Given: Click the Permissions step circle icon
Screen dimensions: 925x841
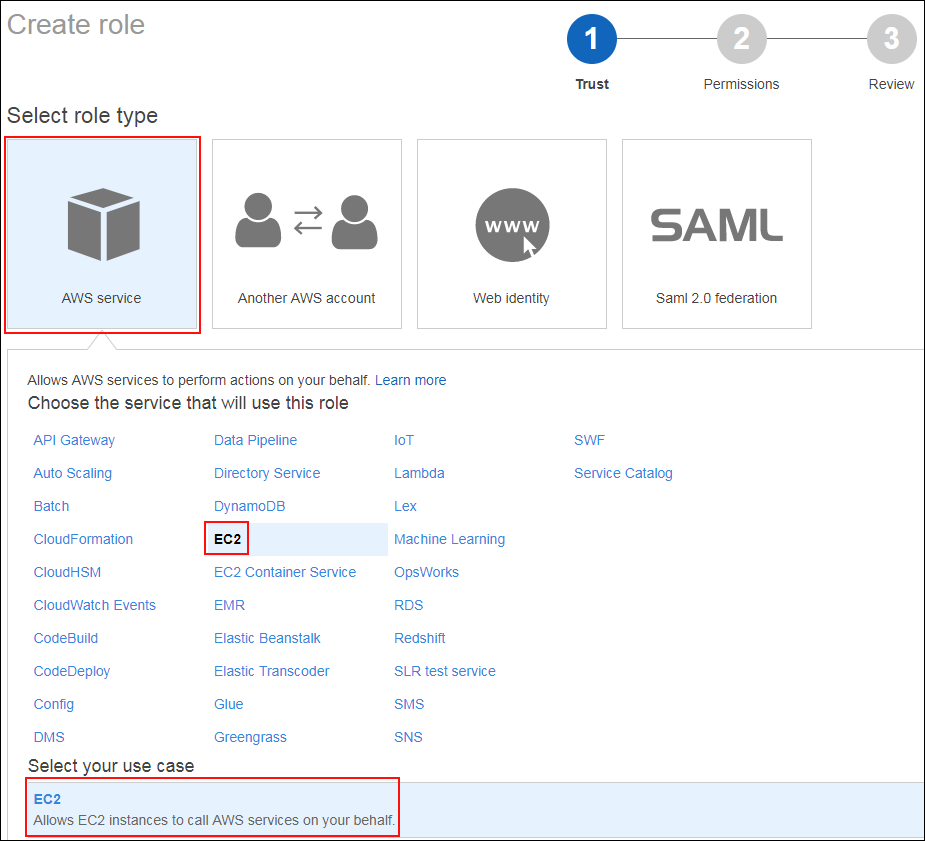Looking at the screenshot, I should (x=741, y=38).
